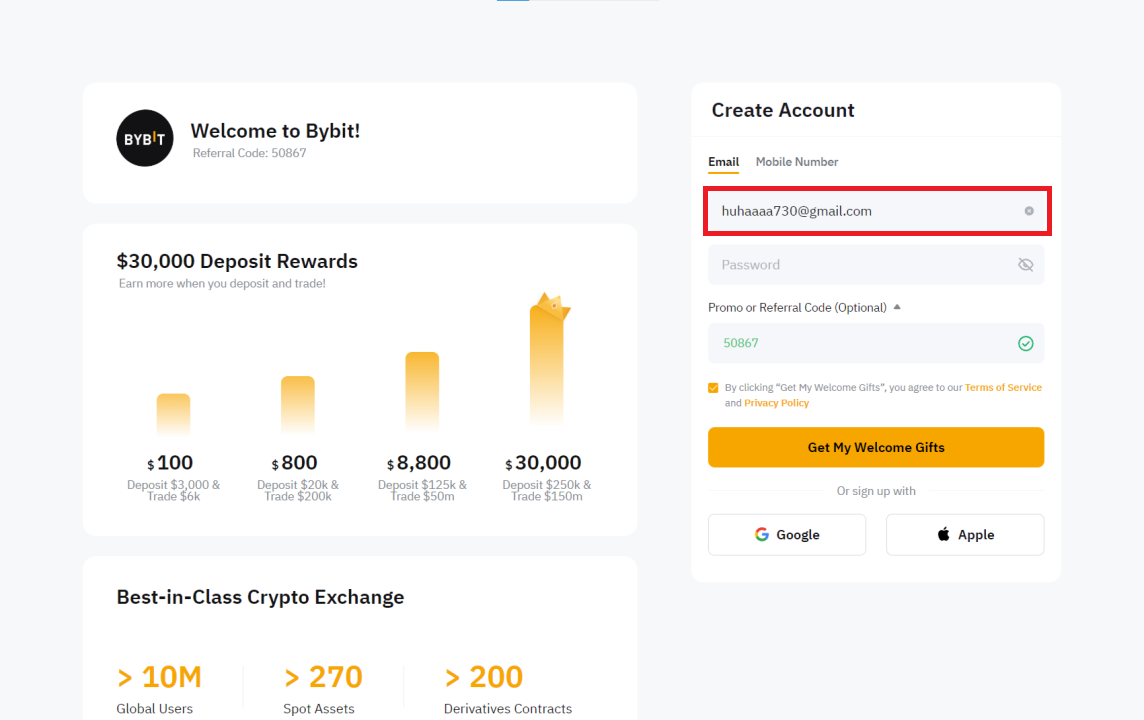1144x720 pixels.
Task: Click the $100 reward bar
Action: [174, 414]
